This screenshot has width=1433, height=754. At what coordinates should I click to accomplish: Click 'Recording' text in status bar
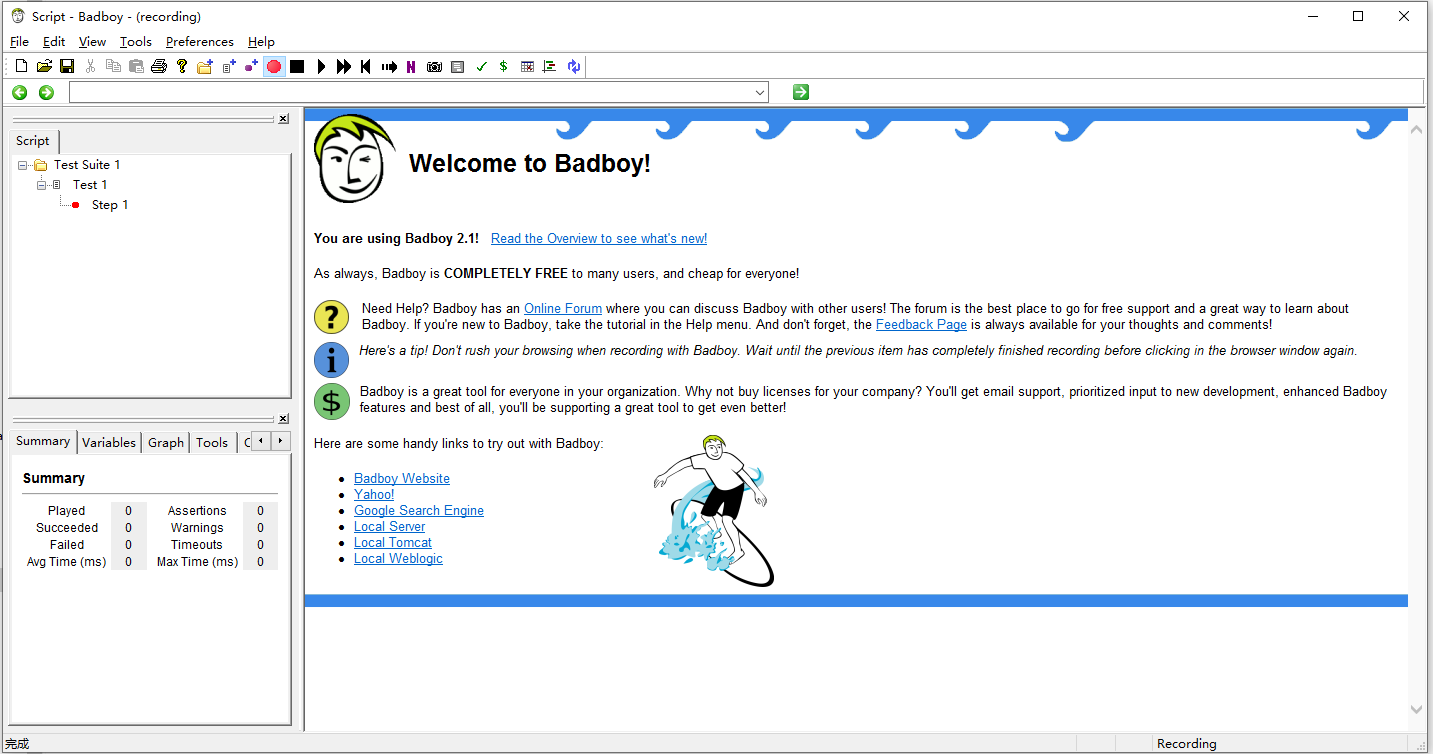1186,744
